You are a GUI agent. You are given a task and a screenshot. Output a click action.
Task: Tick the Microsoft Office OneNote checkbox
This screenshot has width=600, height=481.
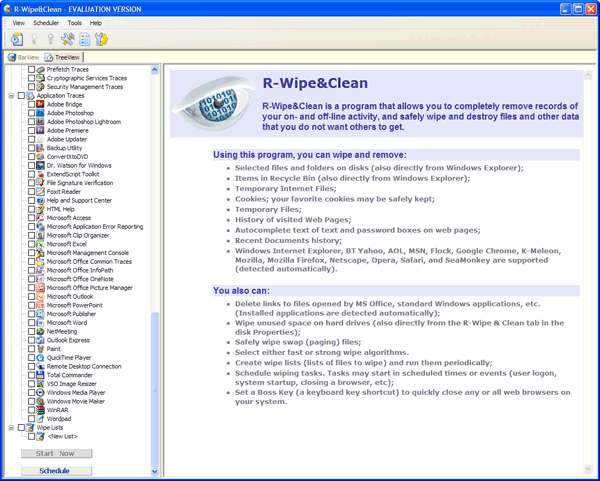[x=31, y=279]
